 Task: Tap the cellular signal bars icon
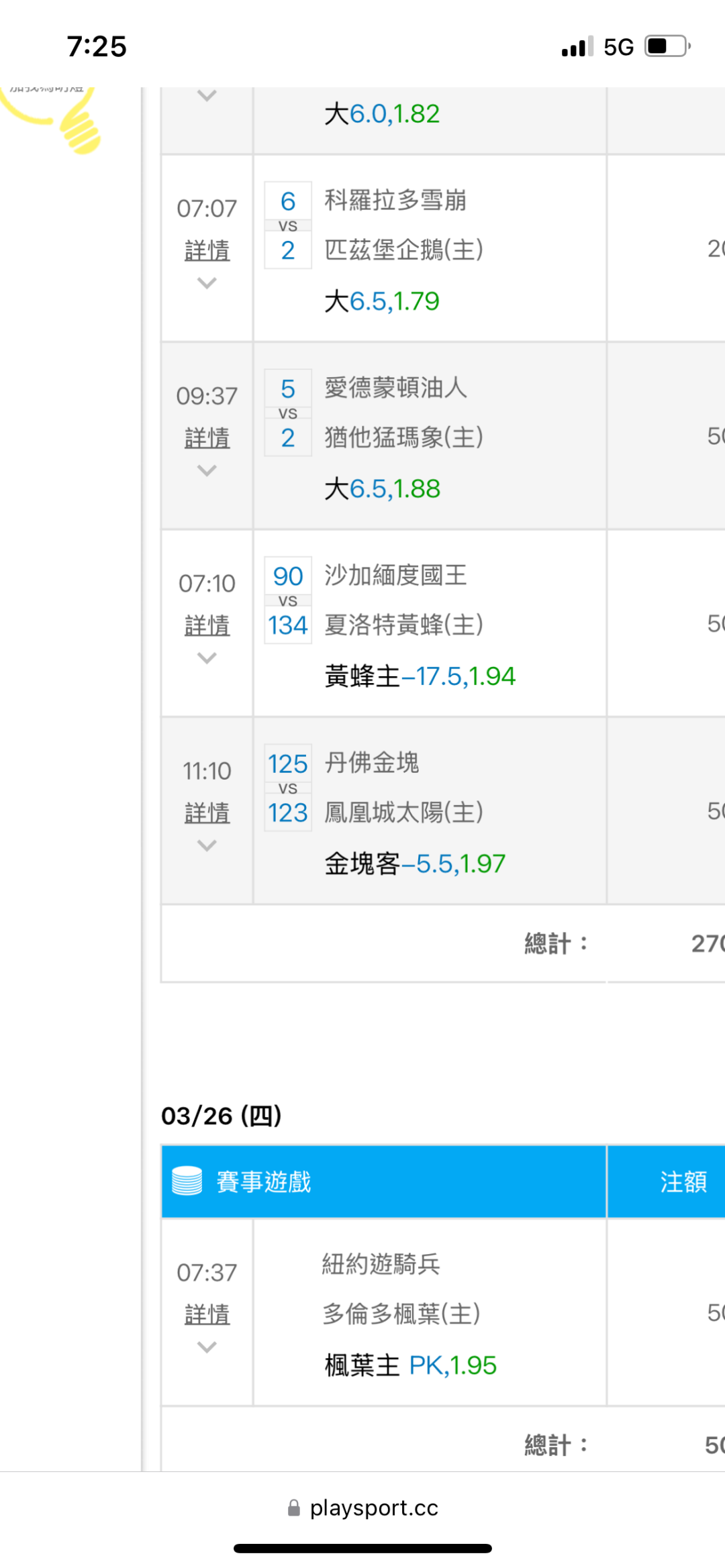point(577,46)
